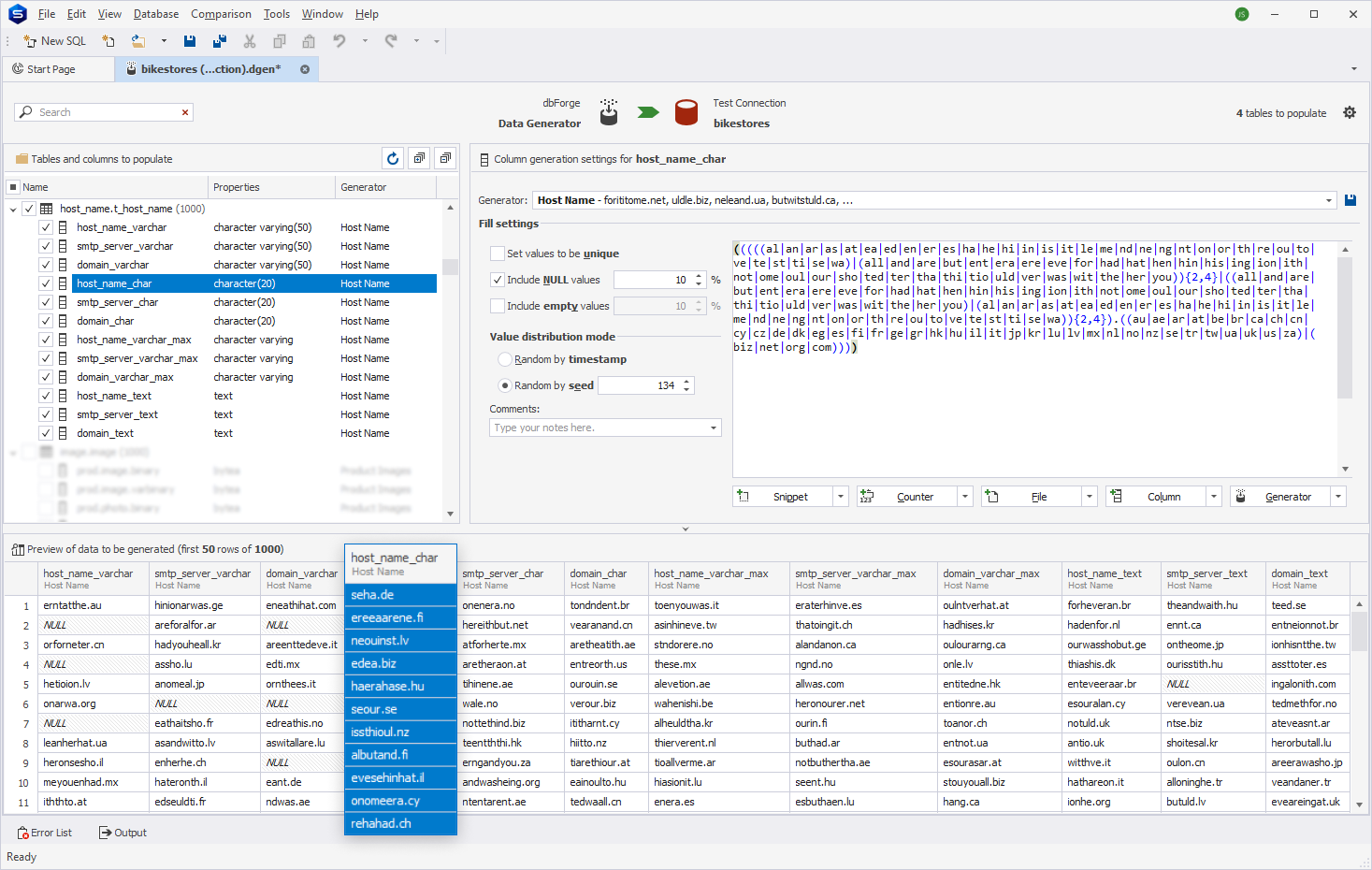Screen dimensions: 1372x870
Task: Click the Save generator icon beside combo box
Action: tap(1350, 200)
